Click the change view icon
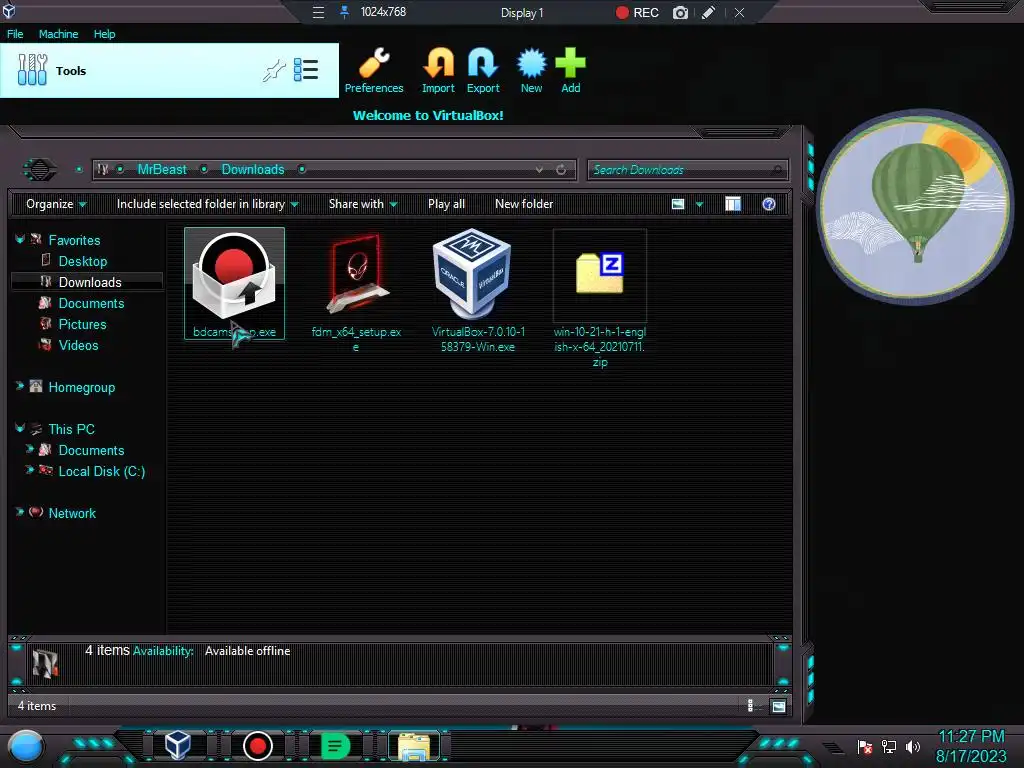 (678, 204)
